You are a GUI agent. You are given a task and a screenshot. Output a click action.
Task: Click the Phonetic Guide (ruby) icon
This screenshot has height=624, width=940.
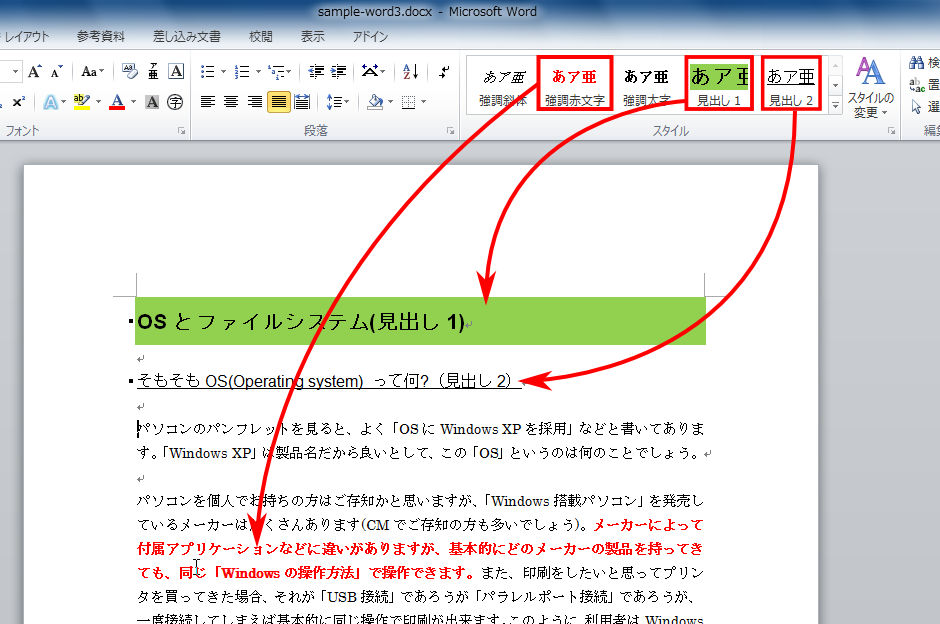[153, 72]
